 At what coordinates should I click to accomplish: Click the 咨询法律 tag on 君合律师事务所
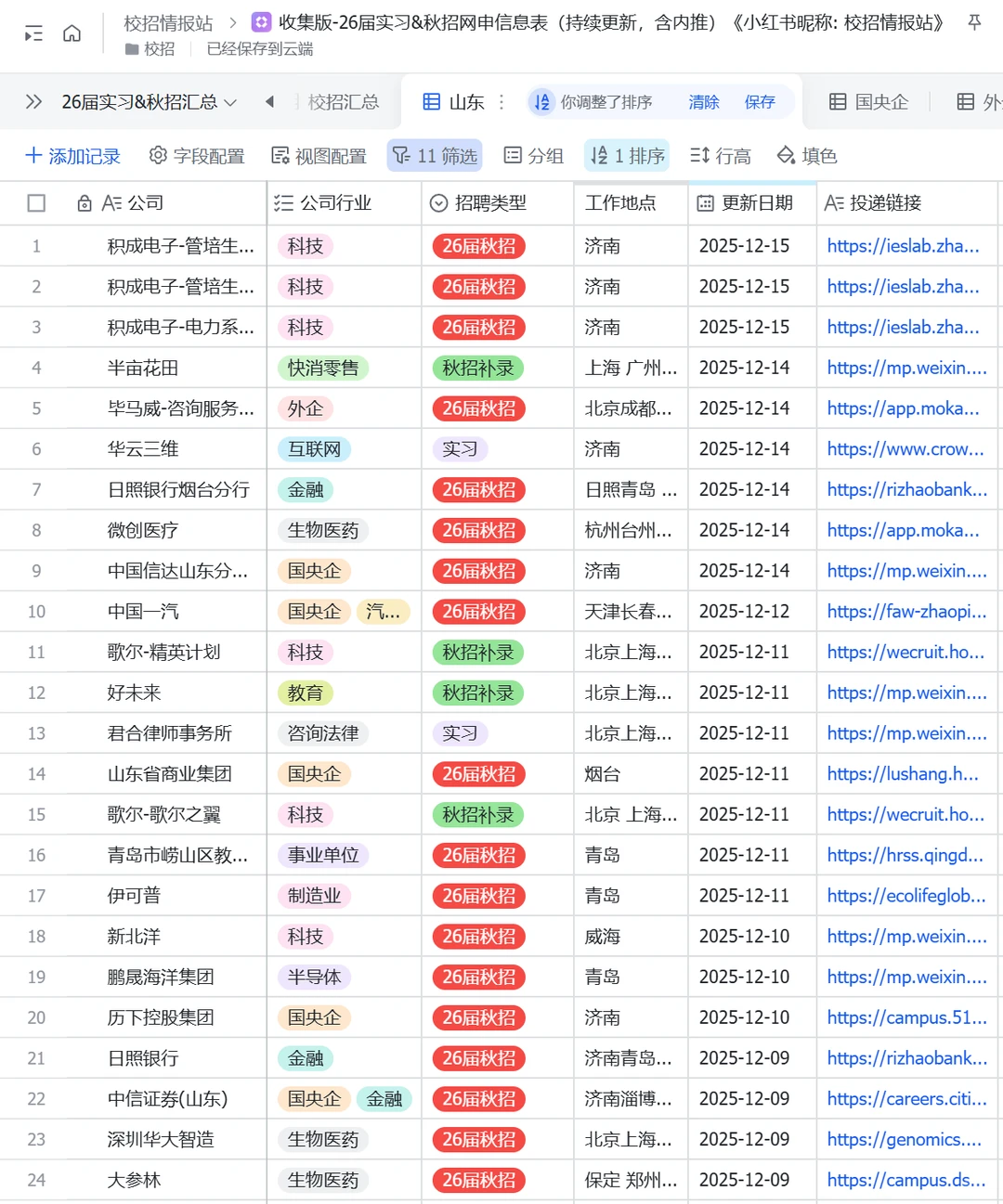point(323,734)
